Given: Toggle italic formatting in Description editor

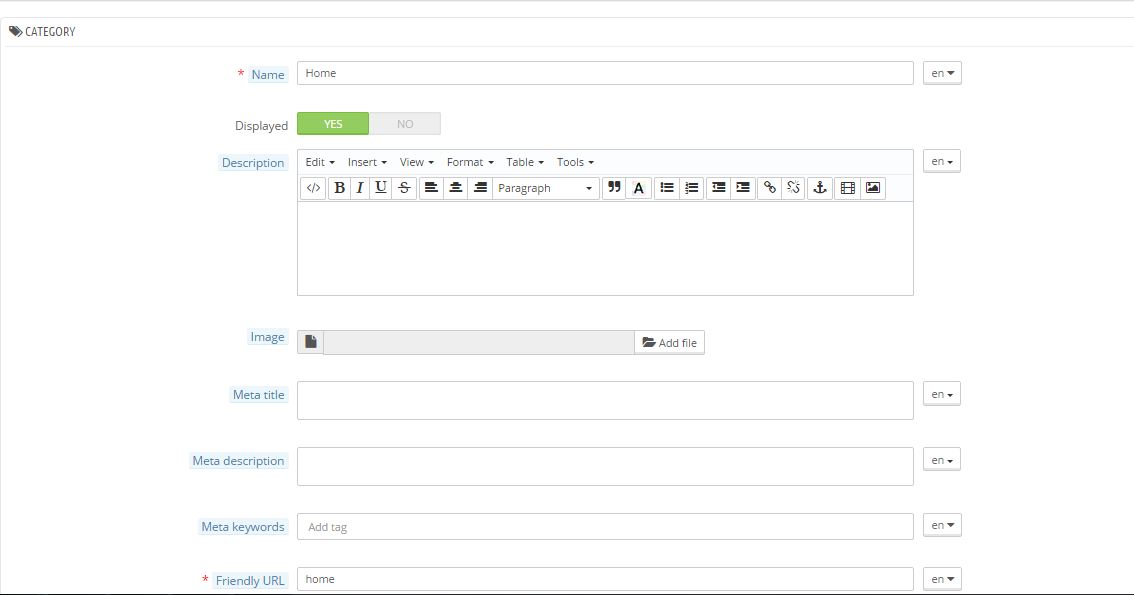Looking at the screenshot, I should pos(359,188).
